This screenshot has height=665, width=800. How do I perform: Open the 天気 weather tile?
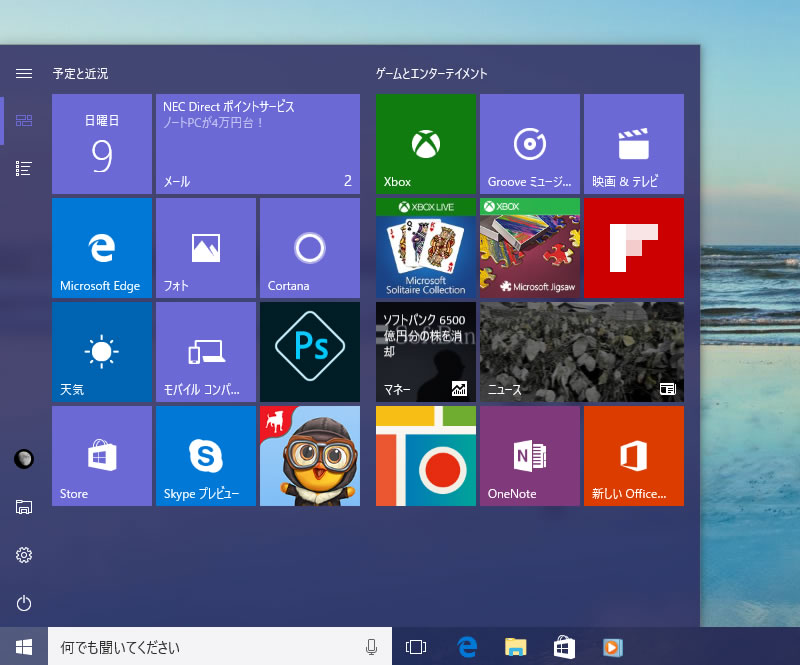102,352
